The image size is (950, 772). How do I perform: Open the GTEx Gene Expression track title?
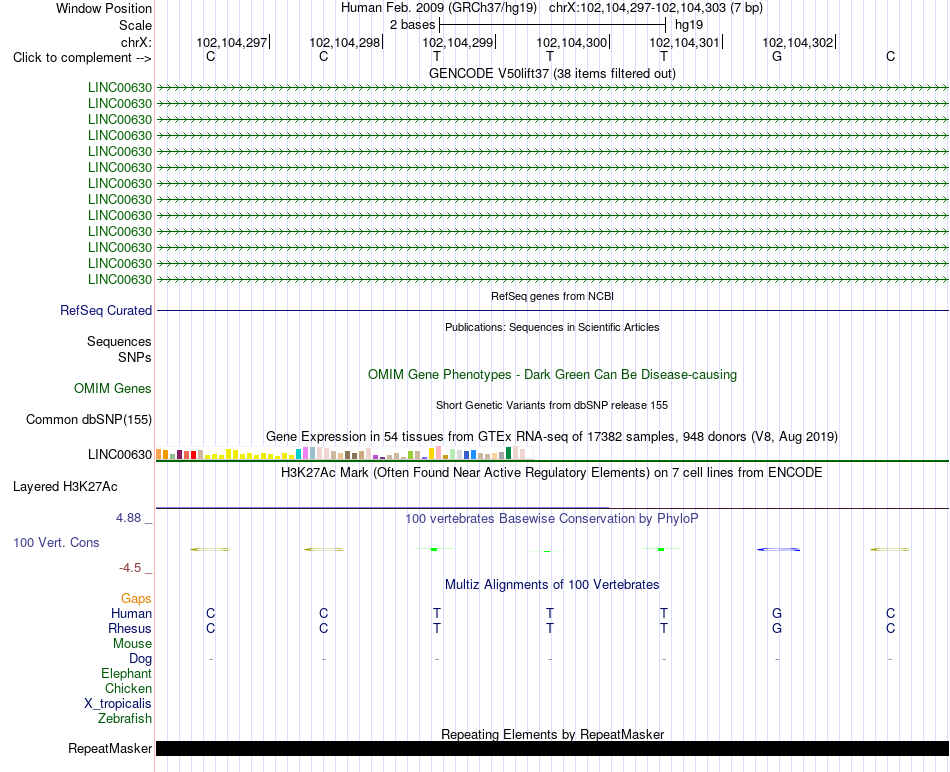[552, 436]
